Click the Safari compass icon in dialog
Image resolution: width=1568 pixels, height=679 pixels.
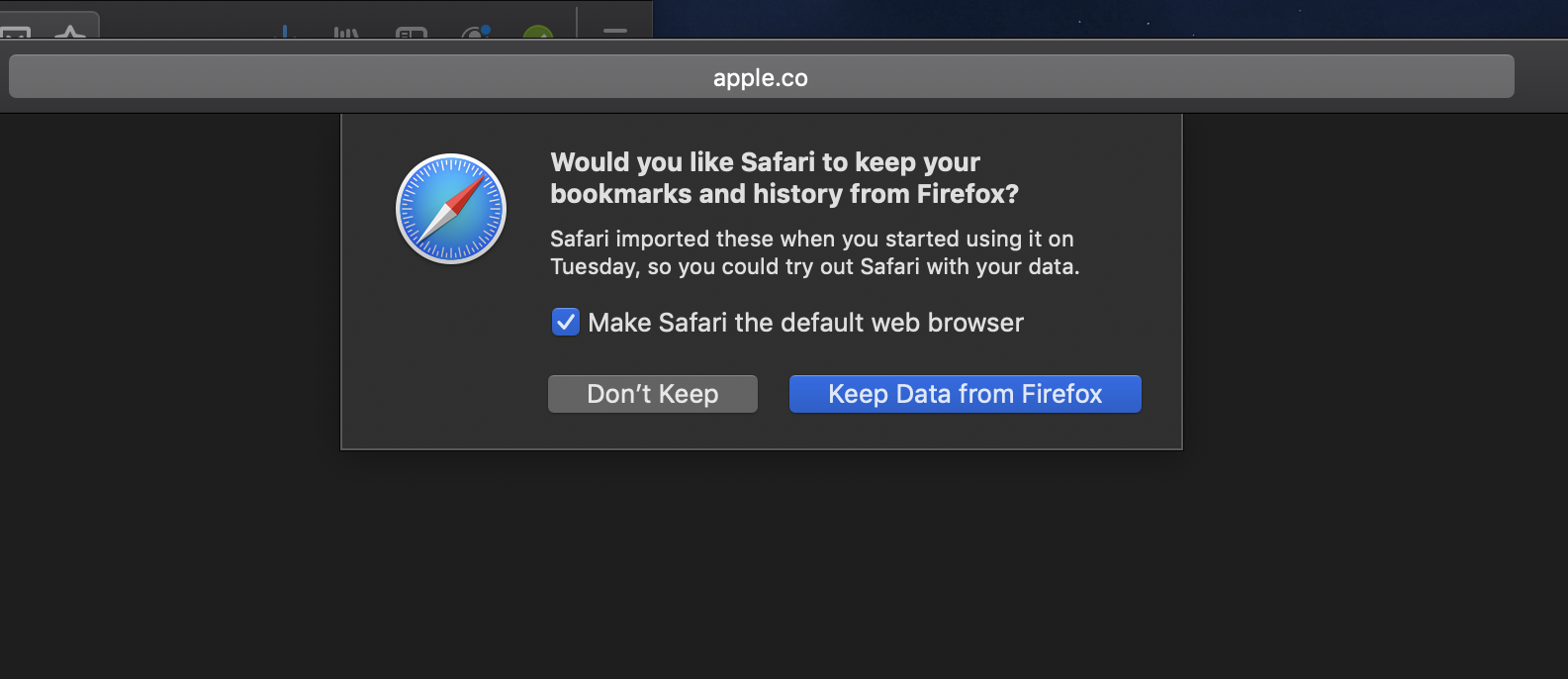(x=451, y=209)
